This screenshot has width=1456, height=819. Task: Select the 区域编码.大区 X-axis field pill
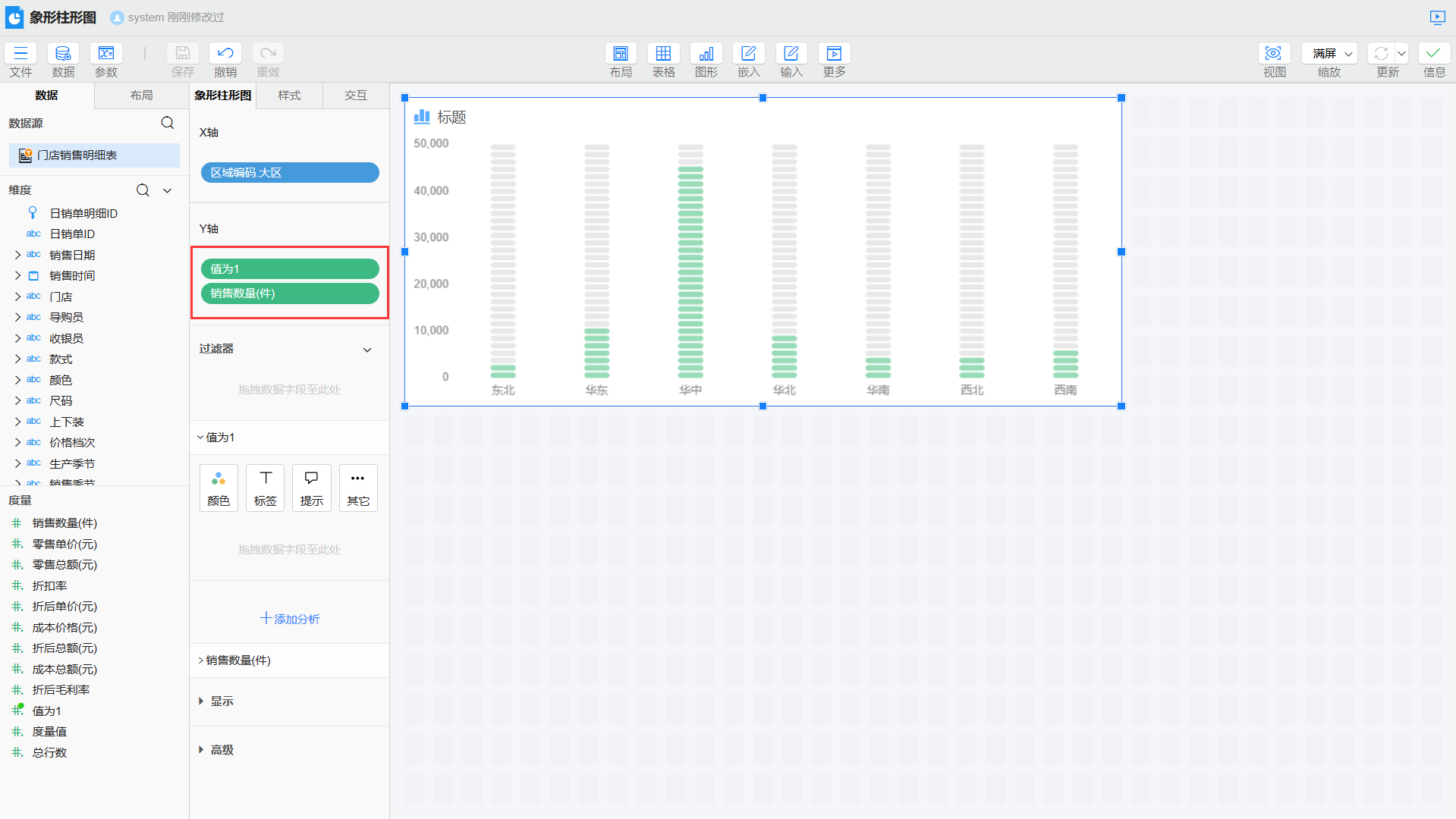(290, 173)
